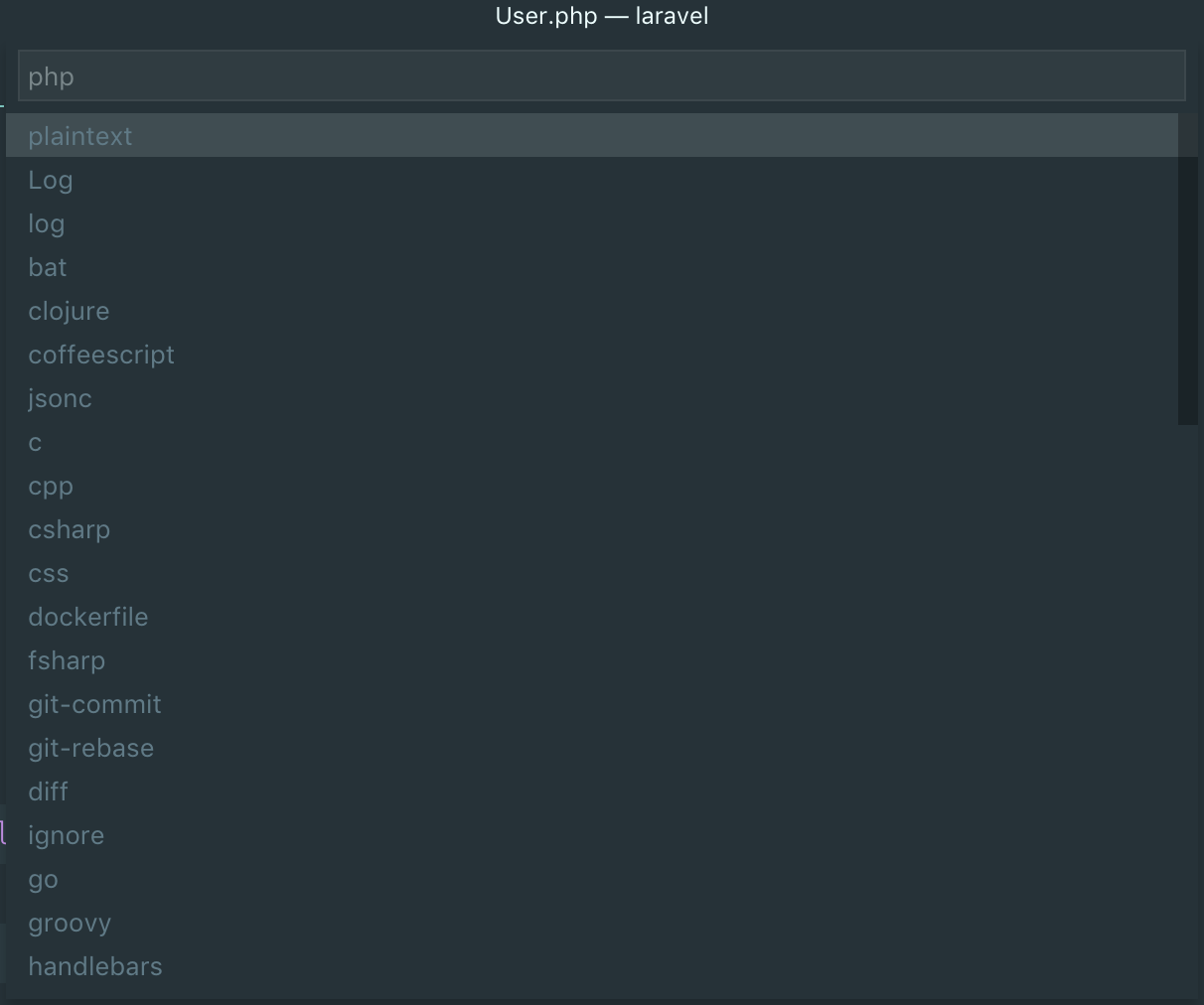Select git-rebase from the list

click(91, 748)
